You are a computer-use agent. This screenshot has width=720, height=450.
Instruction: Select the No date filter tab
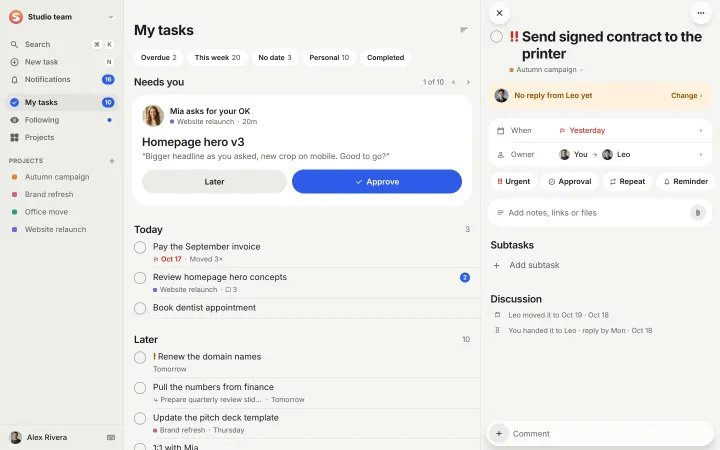click(x=275, y=57)
